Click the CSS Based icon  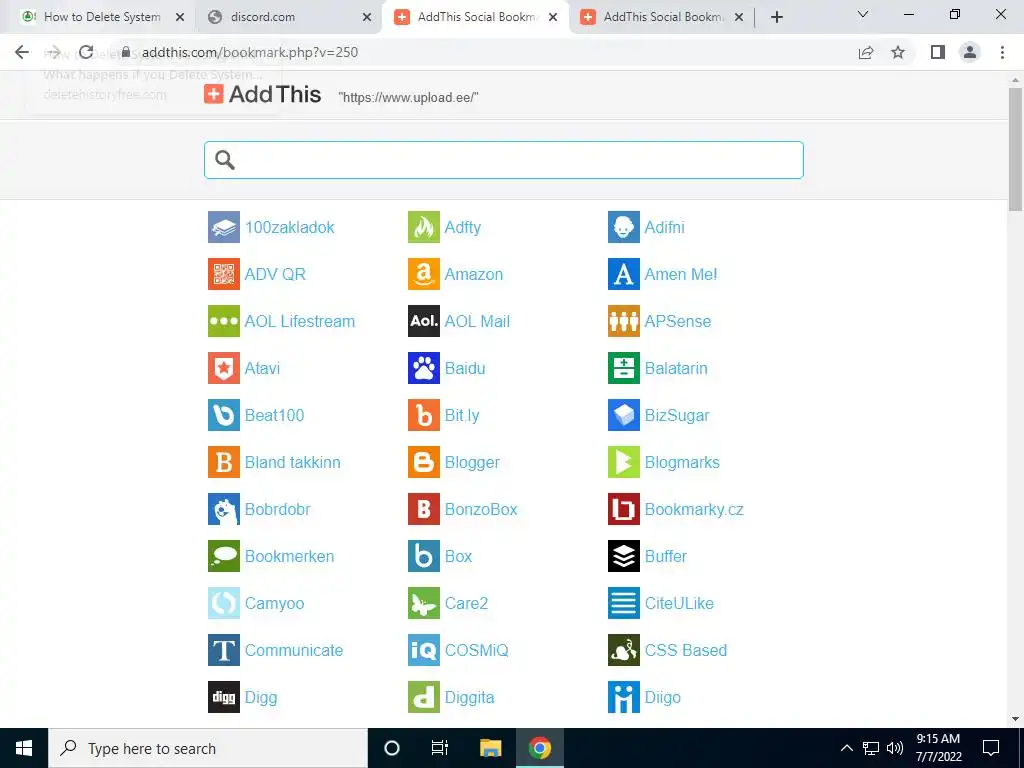click(623, 650)
